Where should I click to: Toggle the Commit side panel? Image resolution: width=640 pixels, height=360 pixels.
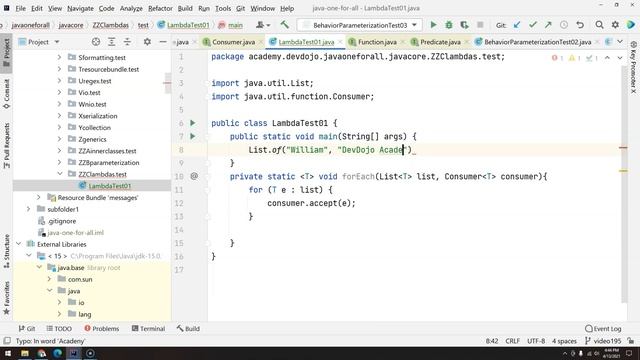pyautogui.click(x=7, y=94)
